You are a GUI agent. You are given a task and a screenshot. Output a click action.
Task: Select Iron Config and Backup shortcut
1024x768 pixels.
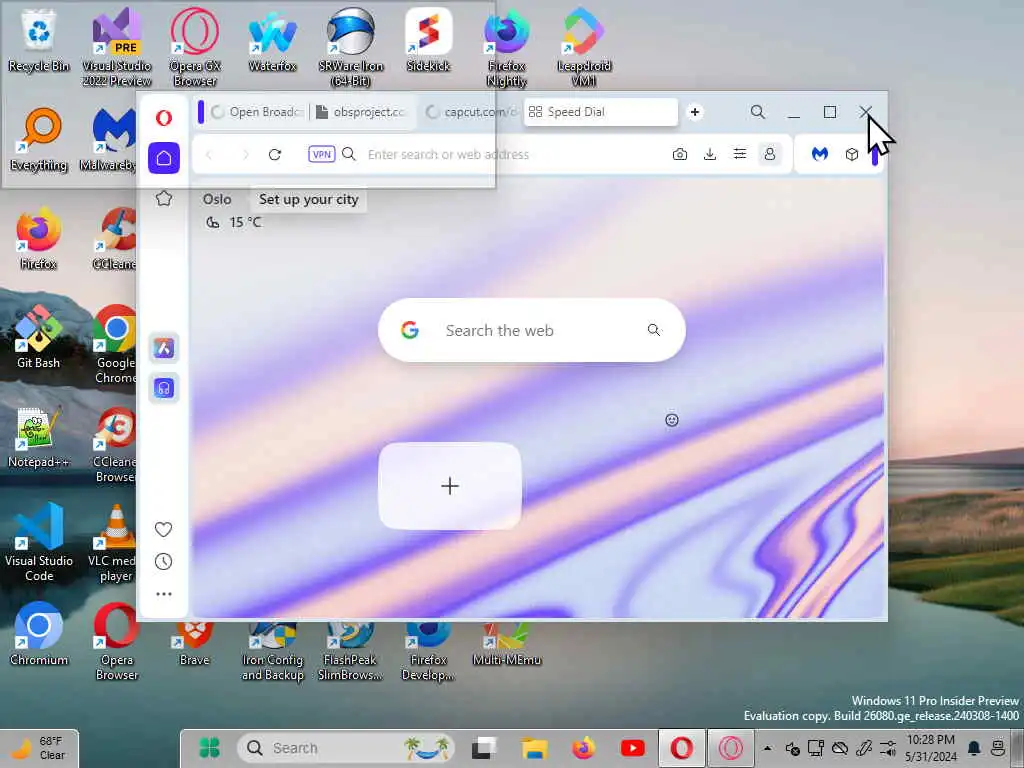pos(272,652)
